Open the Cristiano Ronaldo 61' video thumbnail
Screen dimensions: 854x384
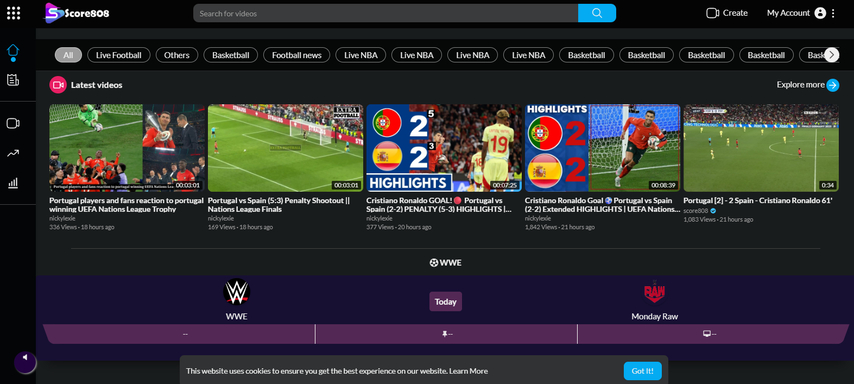pos(761,148)
